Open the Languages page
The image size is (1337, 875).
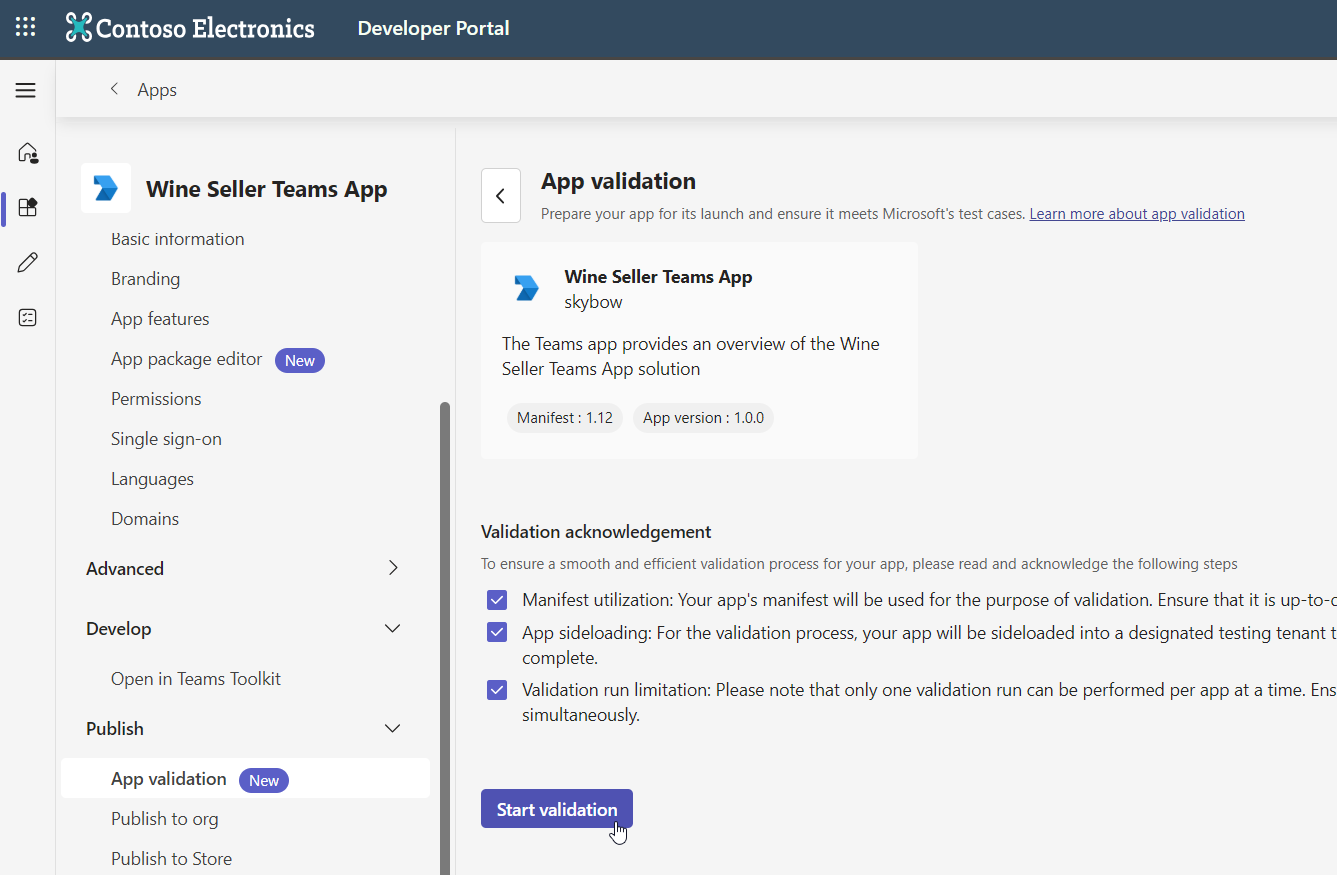152,479
